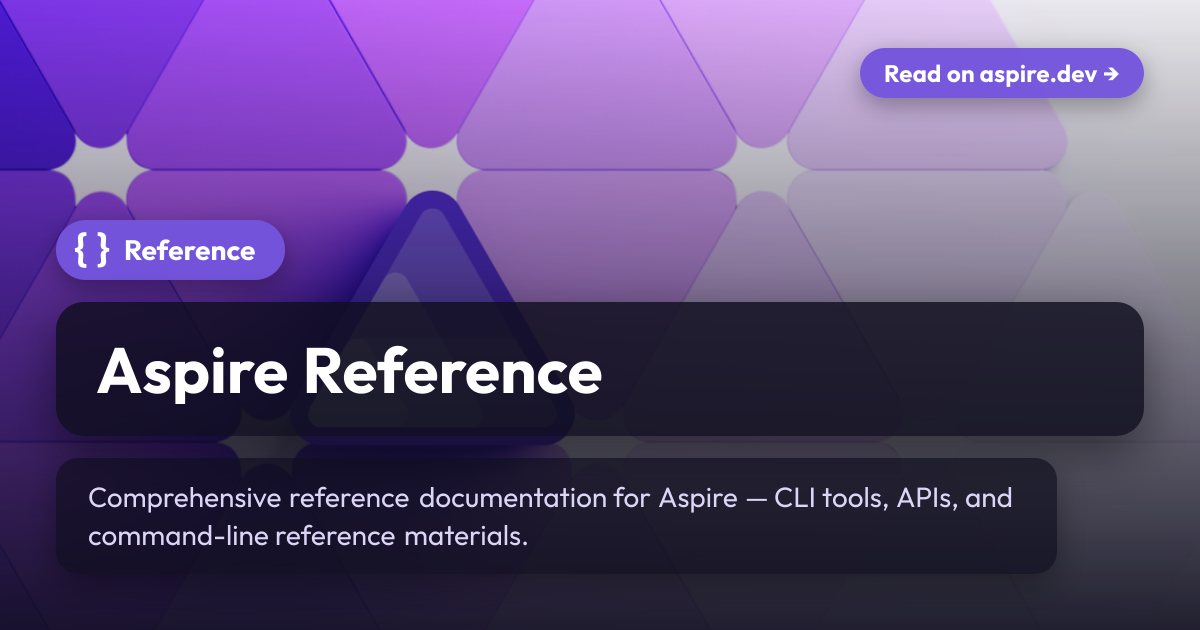Click the 'Comprehensive reference documentation' description text
Image resolution: width=1200 pixels, height=630 pixels.
click(550, 516)
